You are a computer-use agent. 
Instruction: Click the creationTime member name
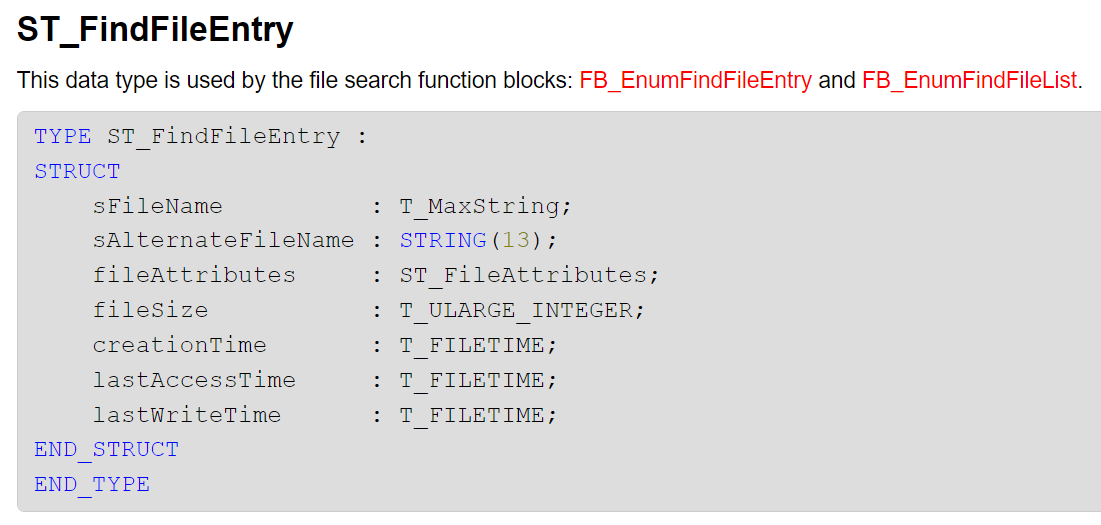[x=180, y=345]
